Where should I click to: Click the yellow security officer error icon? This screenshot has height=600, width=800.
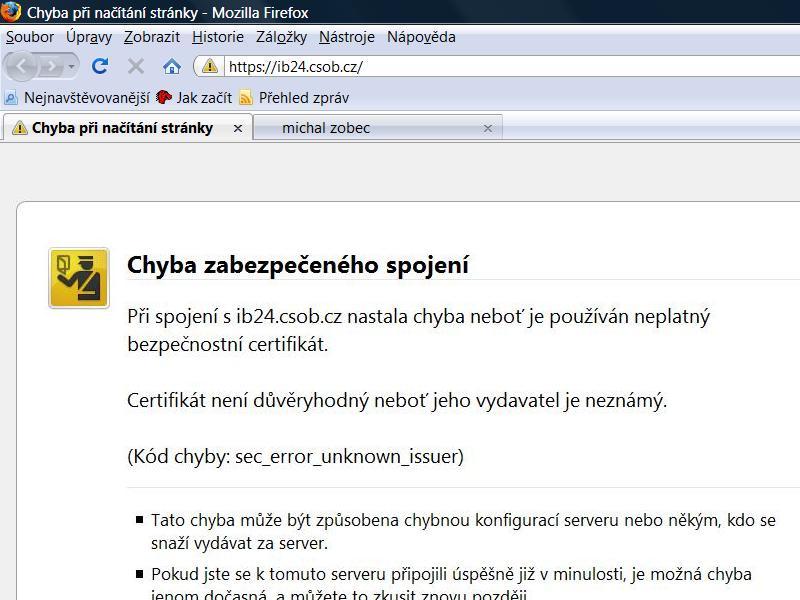79,278
